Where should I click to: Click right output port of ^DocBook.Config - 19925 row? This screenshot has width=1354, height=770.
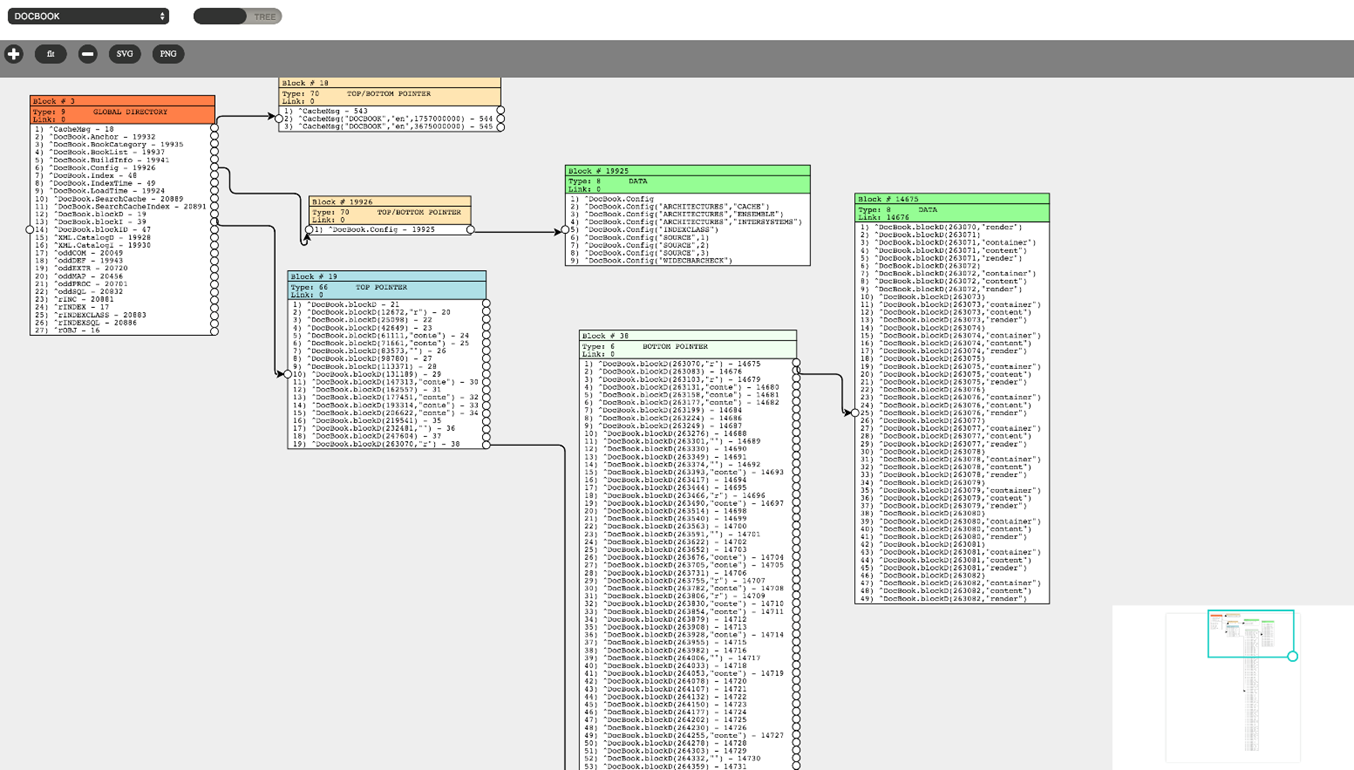[x=471, y=230]
